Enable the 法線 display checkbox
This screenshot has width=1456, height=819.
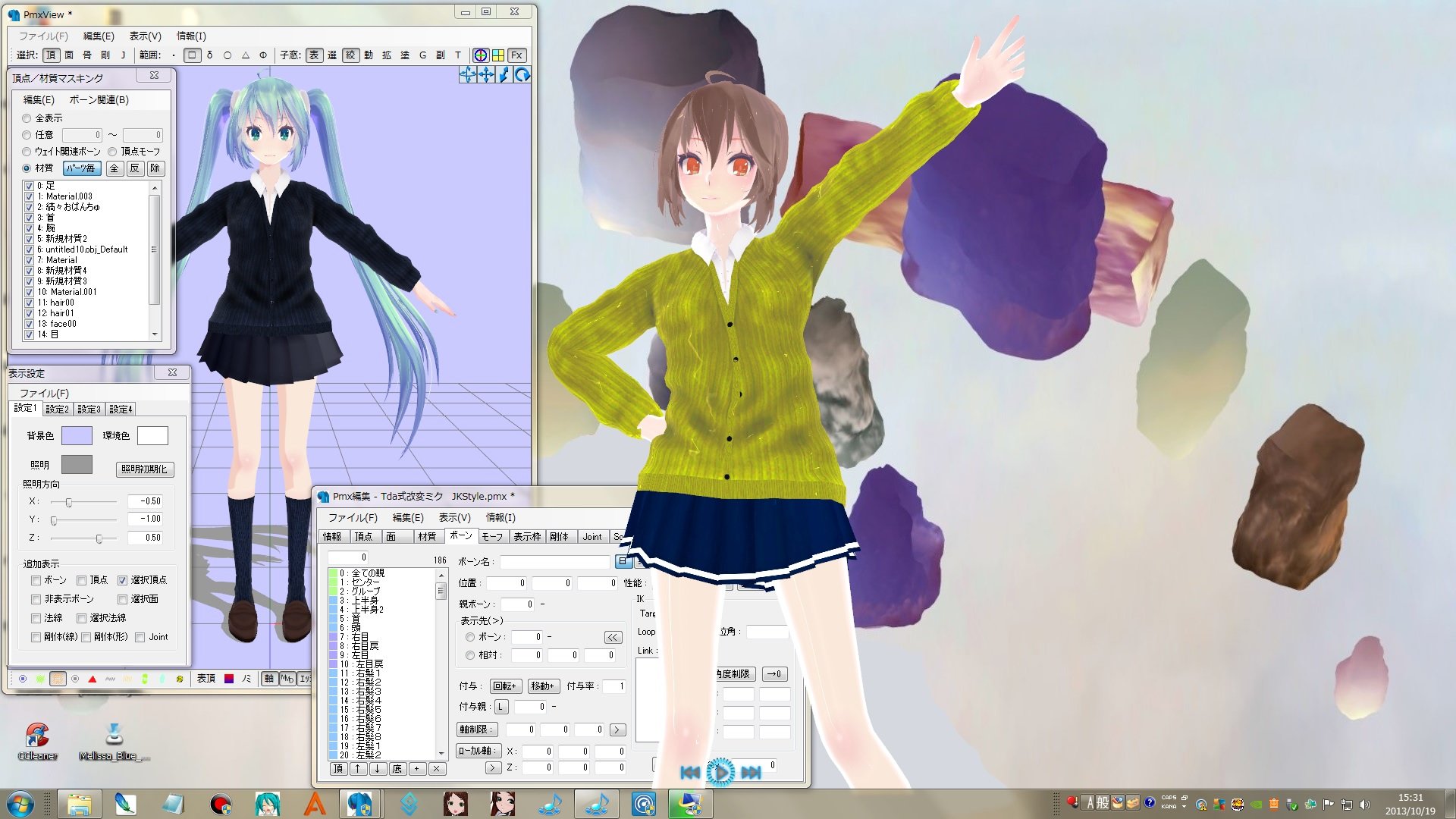(x=36, y=618)
